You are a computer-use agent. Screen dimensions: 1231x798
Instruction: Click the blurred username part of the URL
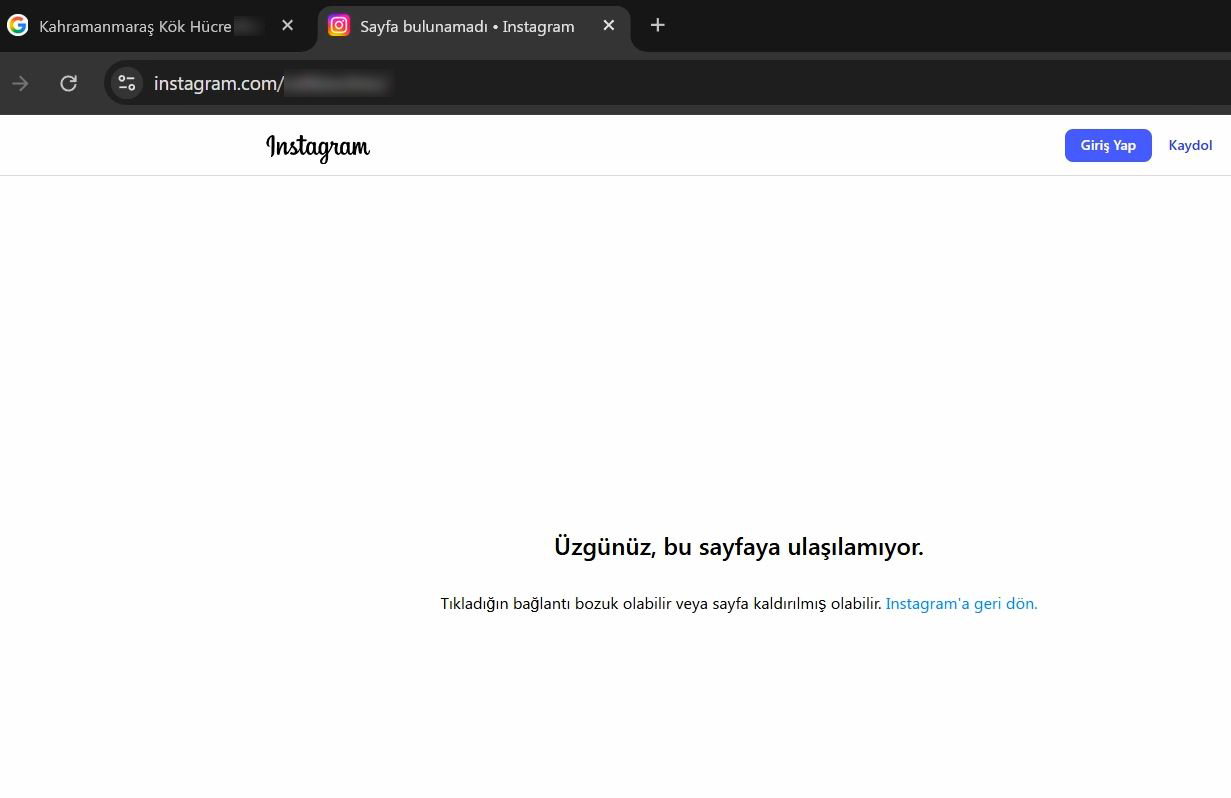tap(335, 84)
